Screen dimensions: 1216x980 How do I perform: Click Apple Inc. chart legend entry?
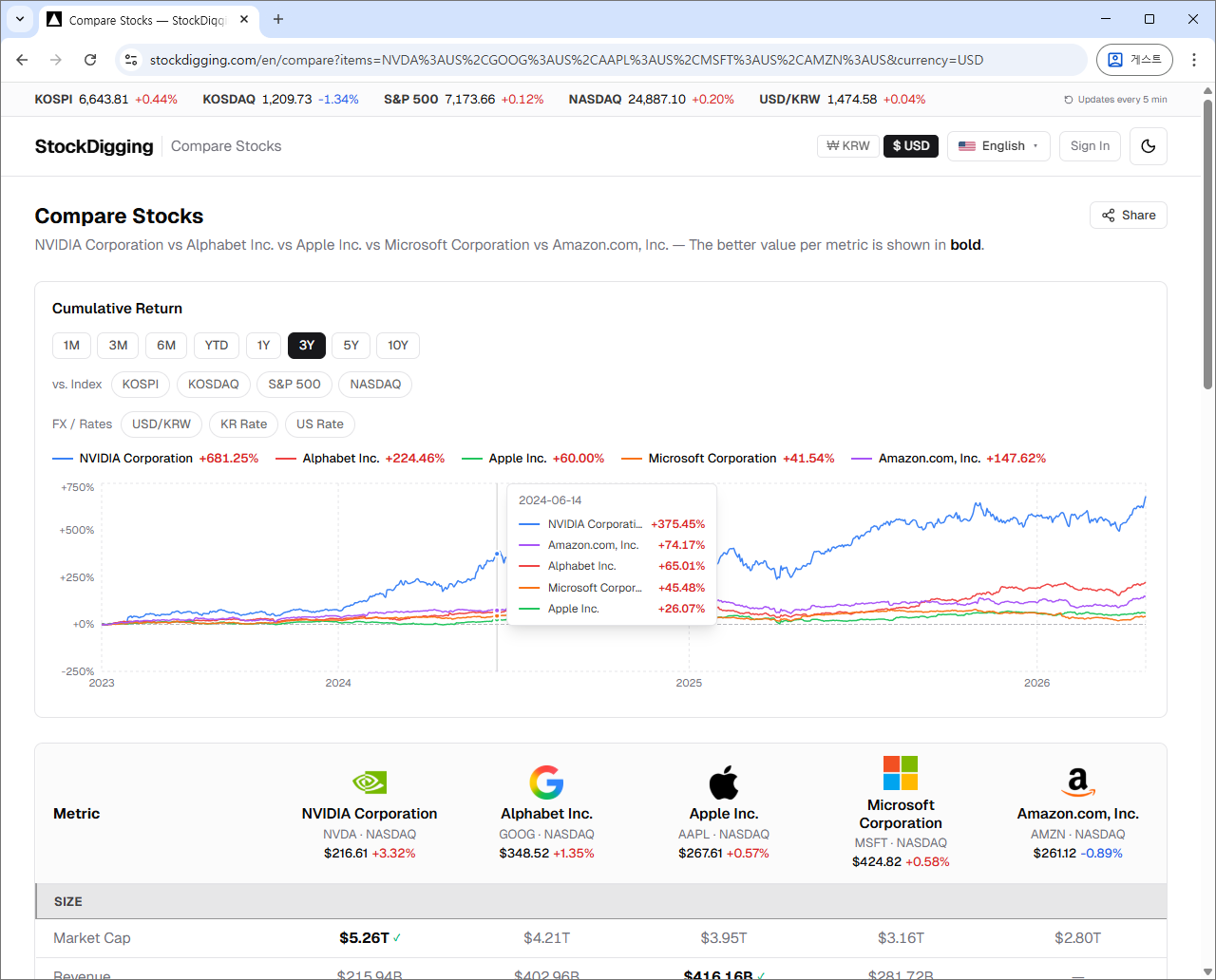pyautogui.click(x=533, y=459)
